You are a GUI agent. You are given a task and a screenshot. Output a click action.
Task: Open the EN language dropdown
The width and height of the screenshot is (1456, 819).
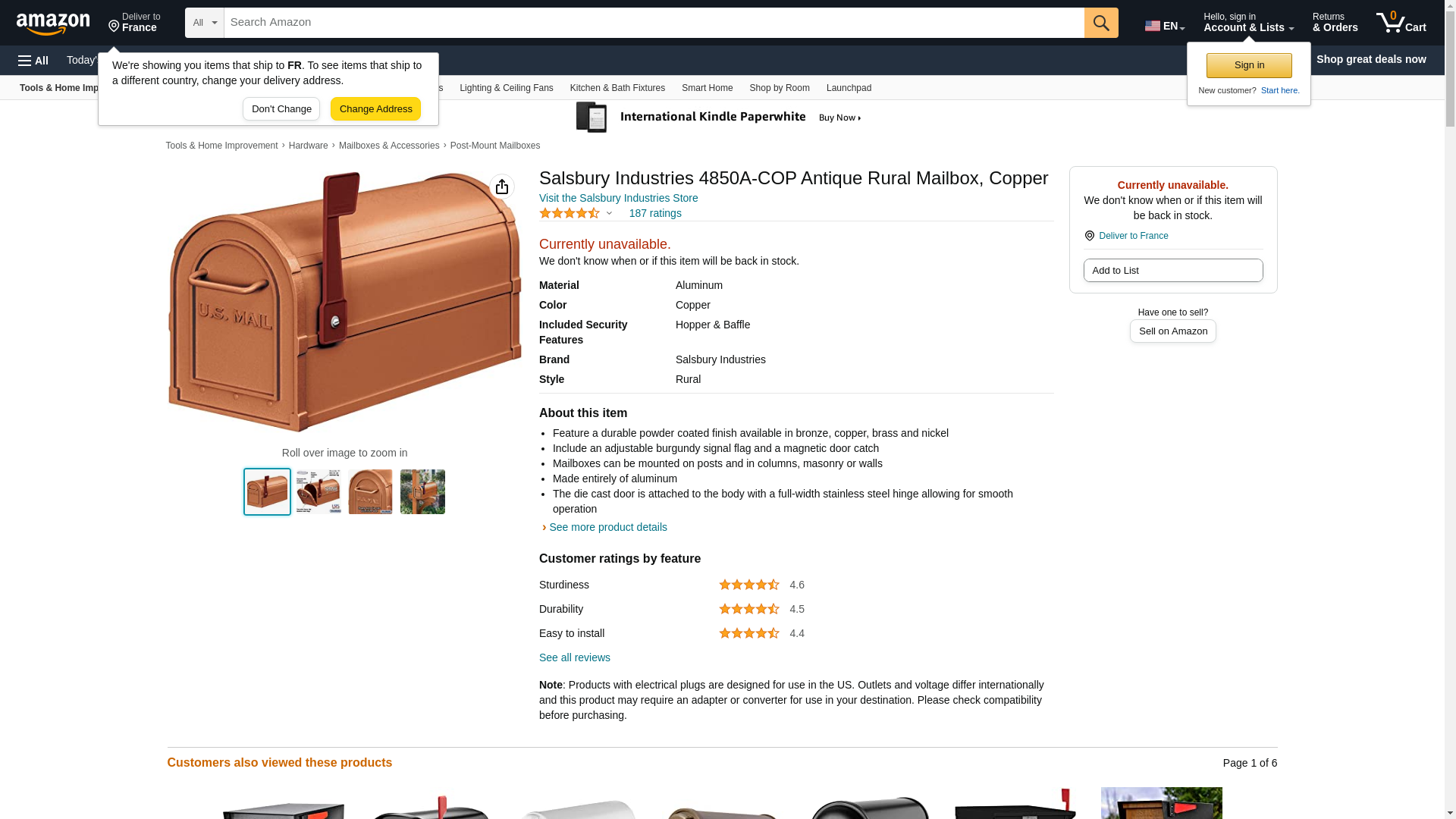(x=1165, y=26)
